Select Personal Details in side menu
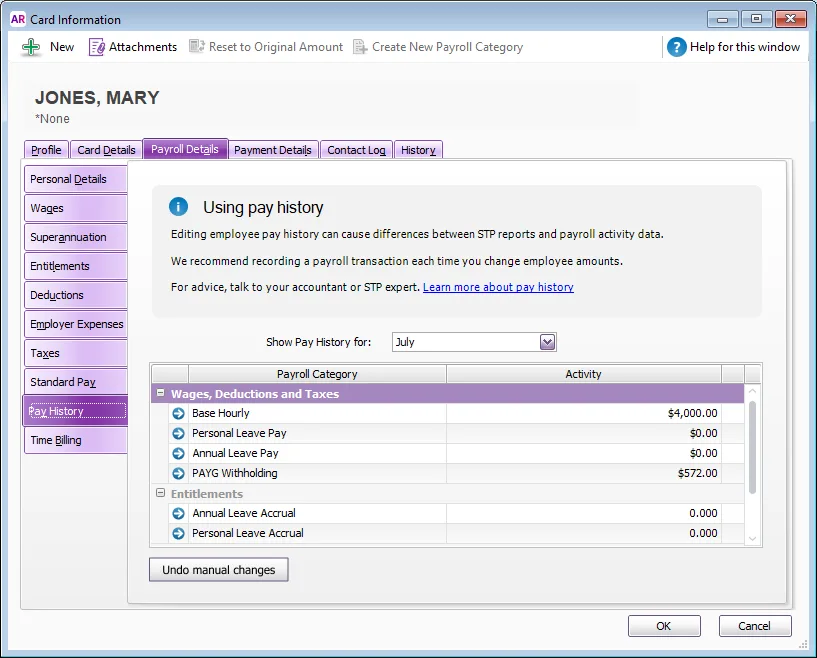 click(76, 179)
